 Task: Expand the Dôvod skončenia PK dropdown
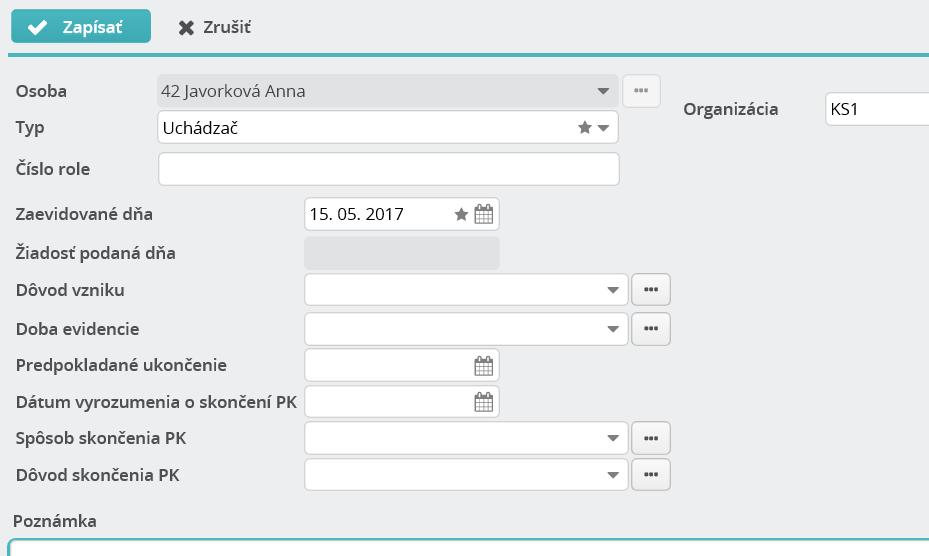613,475
